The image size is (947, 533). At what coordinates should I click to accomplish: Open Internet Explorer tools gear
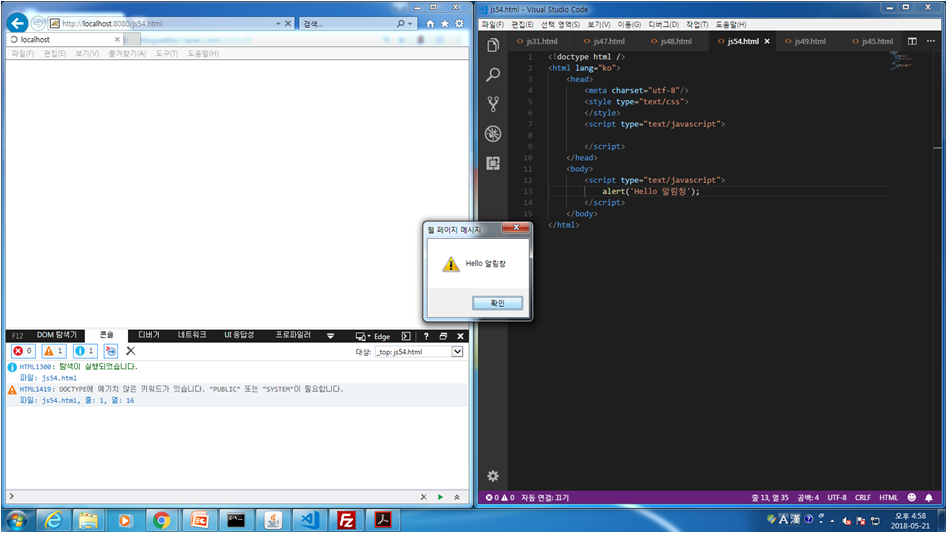click(460, 24)
